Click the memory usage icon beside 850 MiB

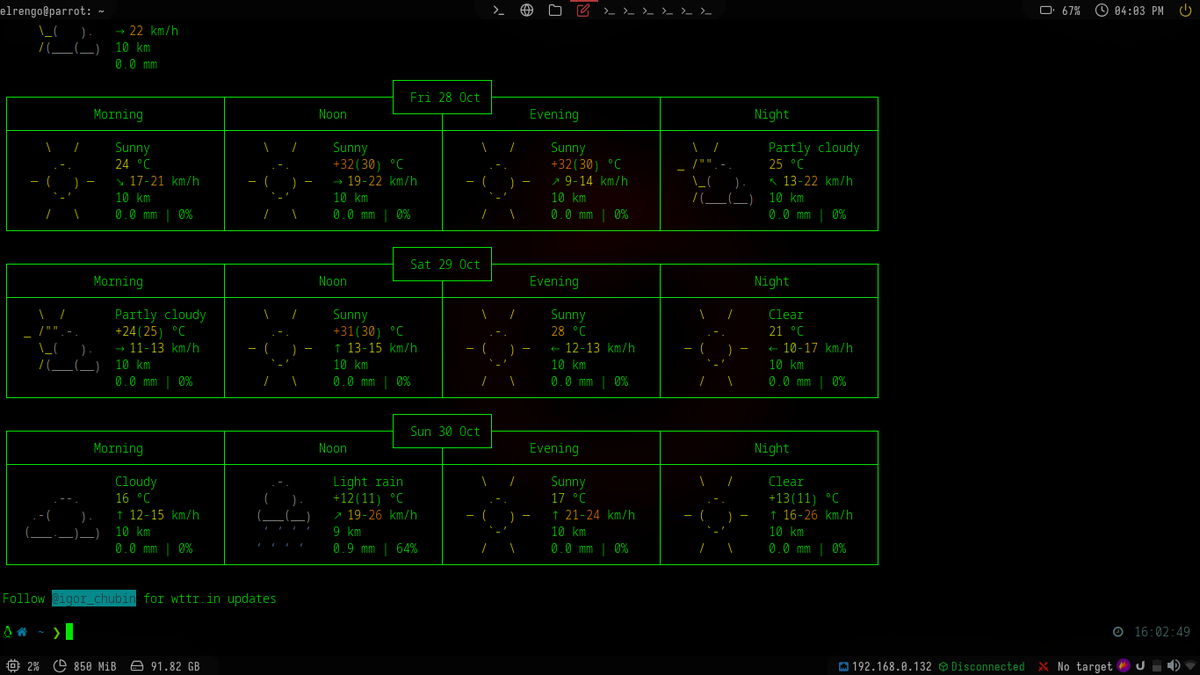60,666
